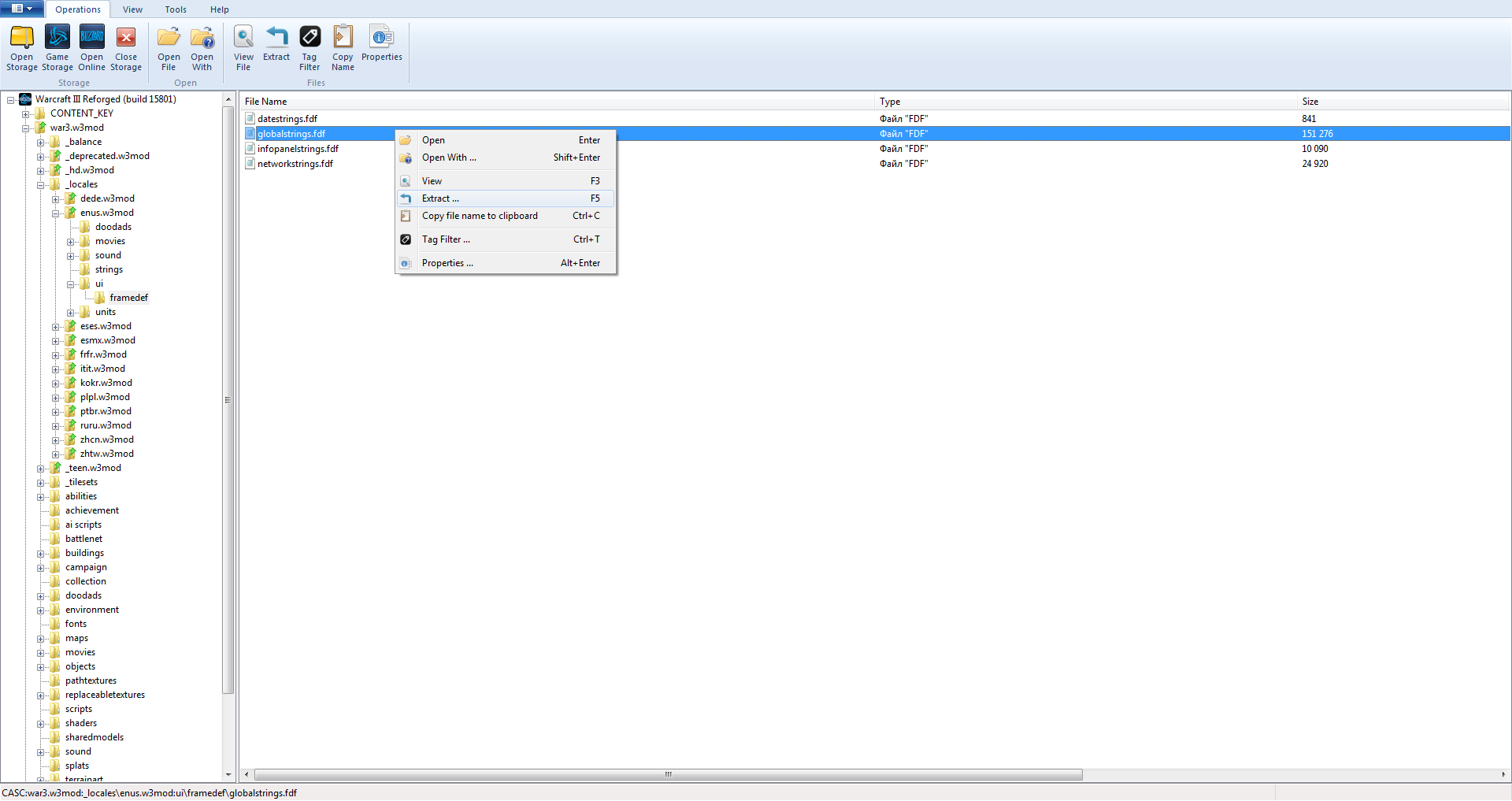The width and height of the screenshot is (1512, 801).
Task: Click the Open File folder icon
Action: coord(169,37)
